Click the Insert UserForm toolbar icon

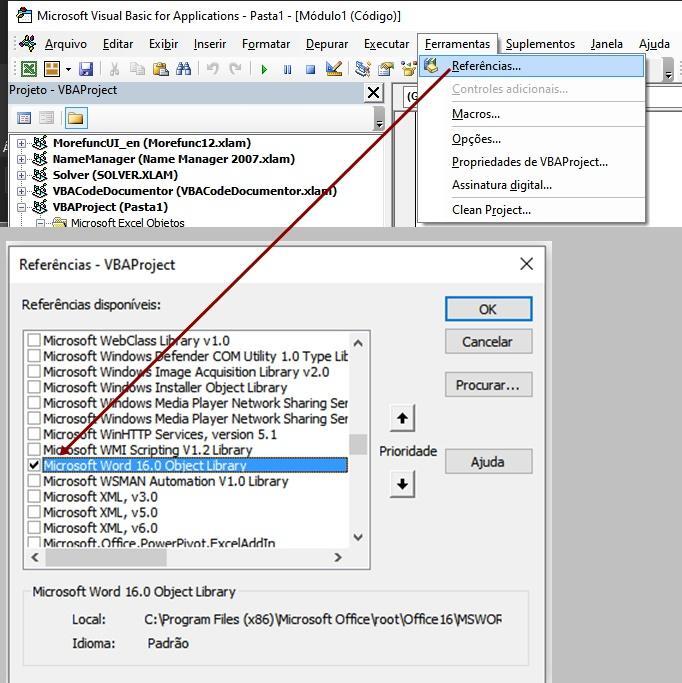pyautogui.click(x=52, y=69)
